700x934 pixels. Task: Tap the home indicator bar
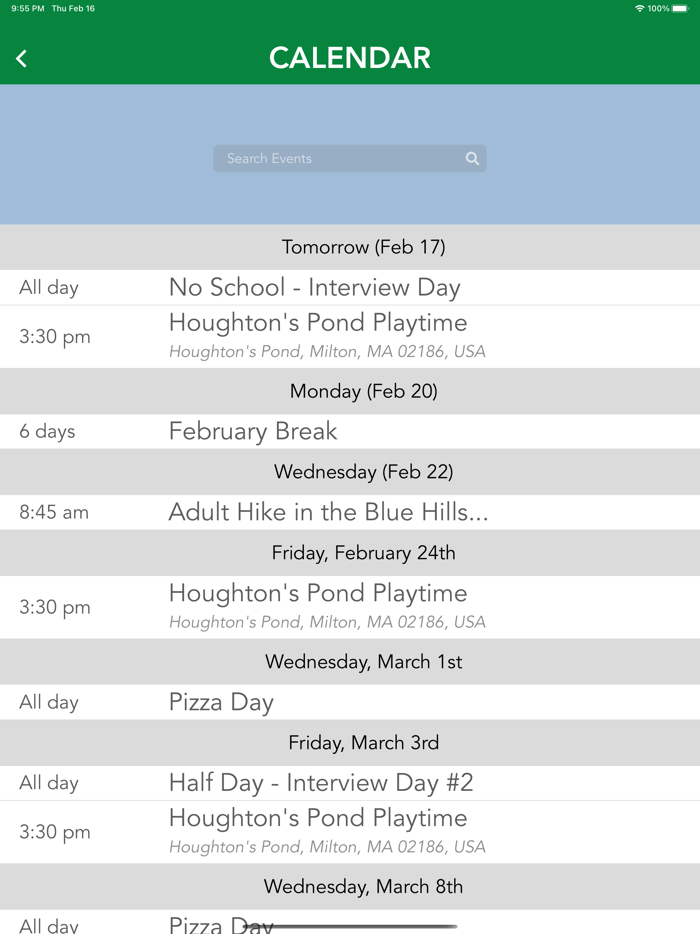(x=350, y=926)
